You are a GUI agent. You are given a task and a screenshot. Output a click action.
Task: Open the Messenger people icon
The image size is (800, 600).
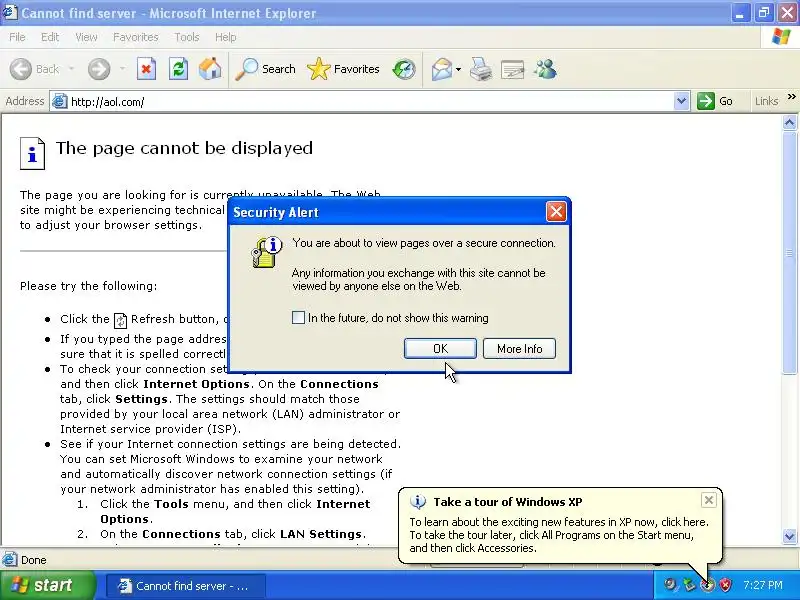pos(545,69)
